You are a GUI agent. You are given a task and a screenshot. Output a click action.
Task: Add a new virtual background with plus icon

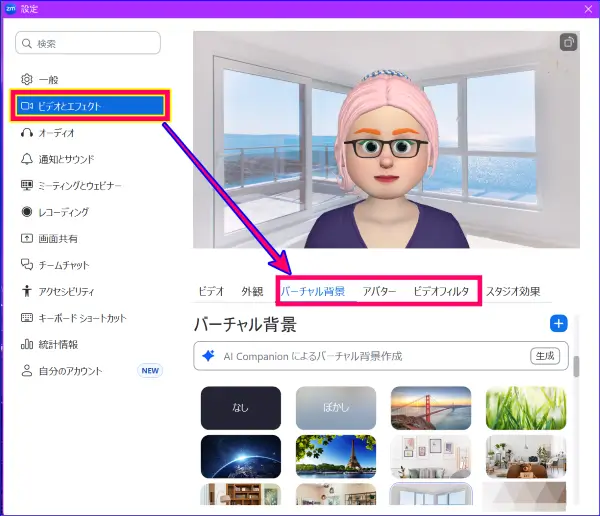pyautogui.click(x=558, y=324)
